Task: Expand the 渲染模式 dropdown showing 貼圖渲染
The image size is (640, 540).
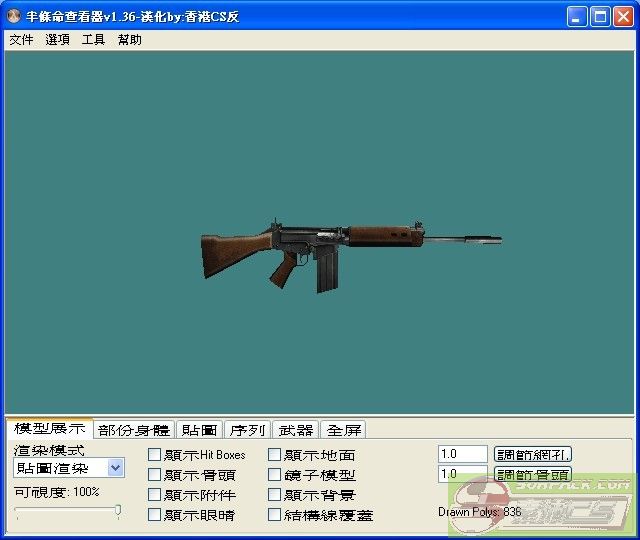Action: point(115,468)
